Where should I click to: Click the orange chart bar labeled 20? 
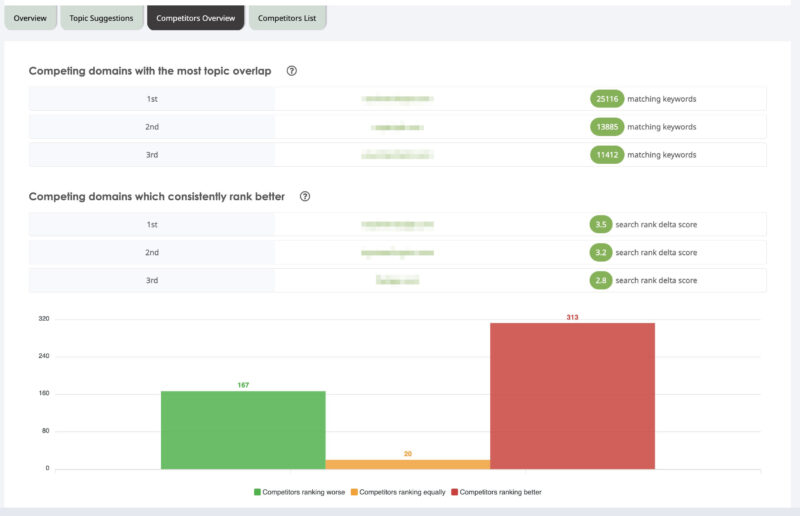click(408, 464)
